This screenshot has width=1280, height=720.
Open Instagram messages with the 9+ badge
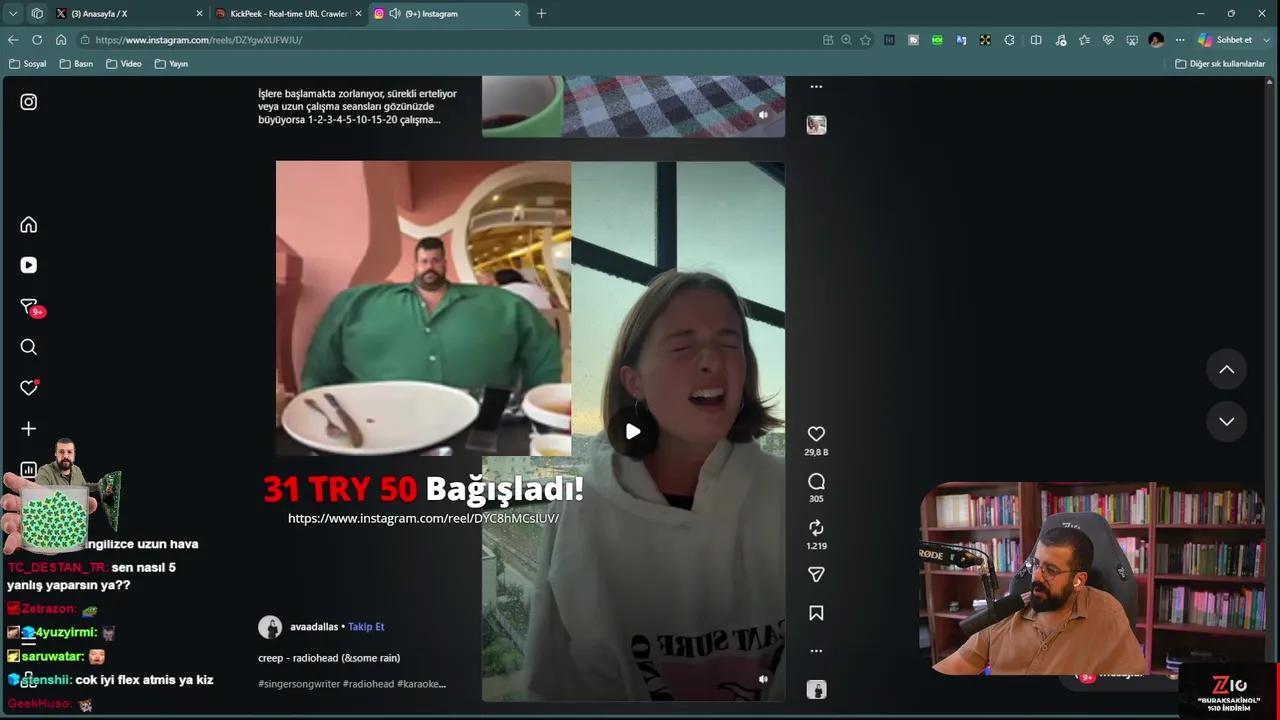[x=30, y=307]
